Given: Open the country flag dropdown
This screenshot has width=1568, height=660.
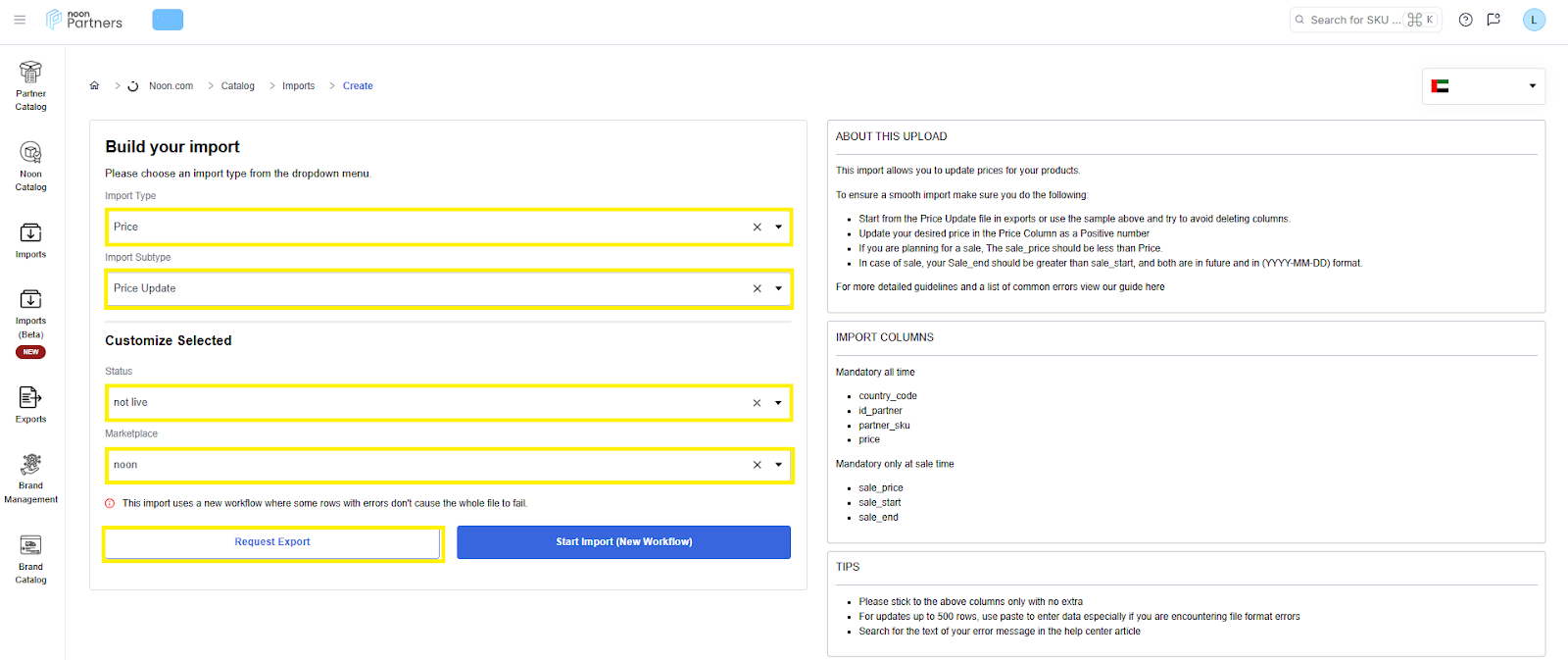Looking at the screenshot, I should tap(1484, 86).
